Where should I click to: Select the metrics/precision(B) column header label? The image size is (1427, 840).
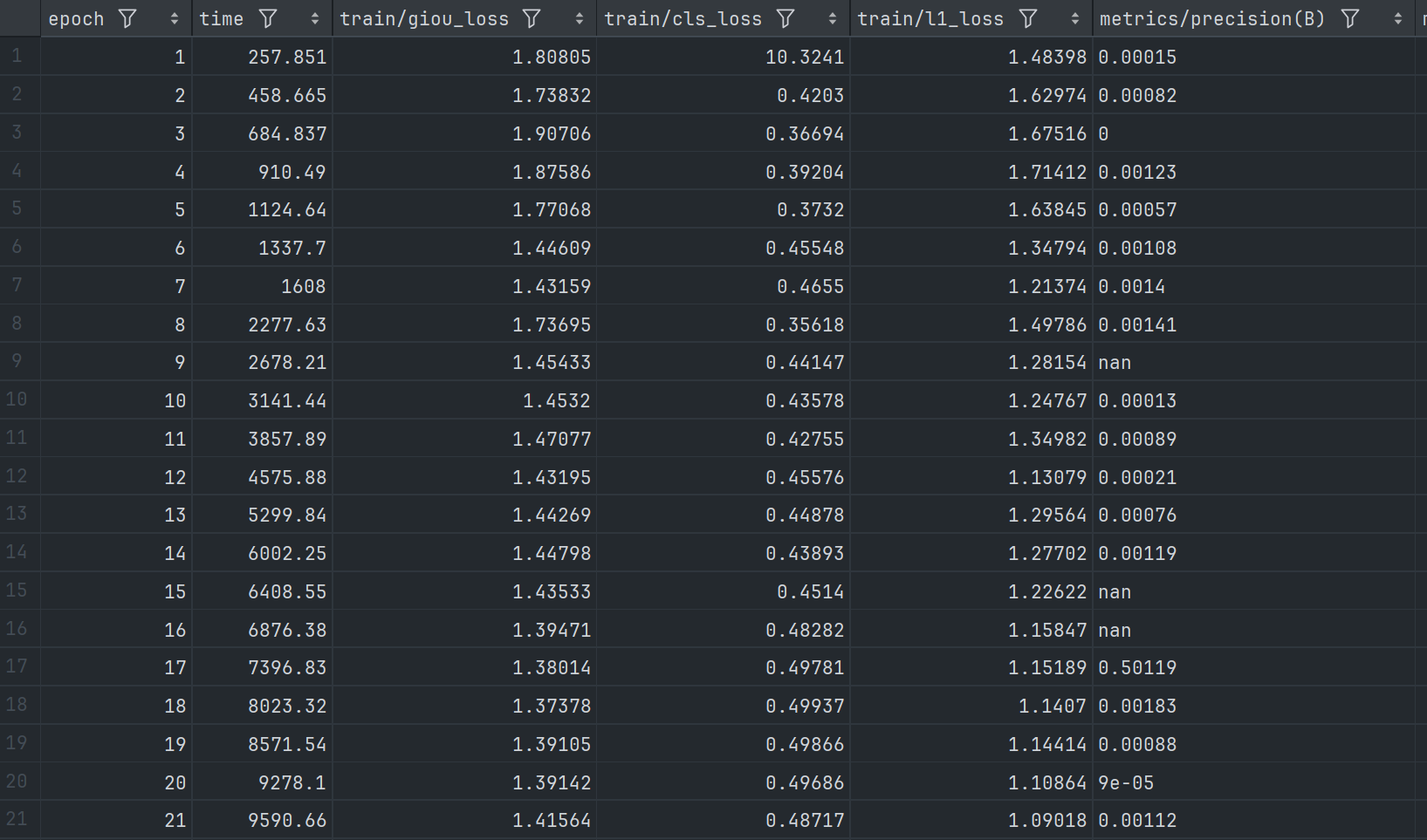[x=1211, y=18]
